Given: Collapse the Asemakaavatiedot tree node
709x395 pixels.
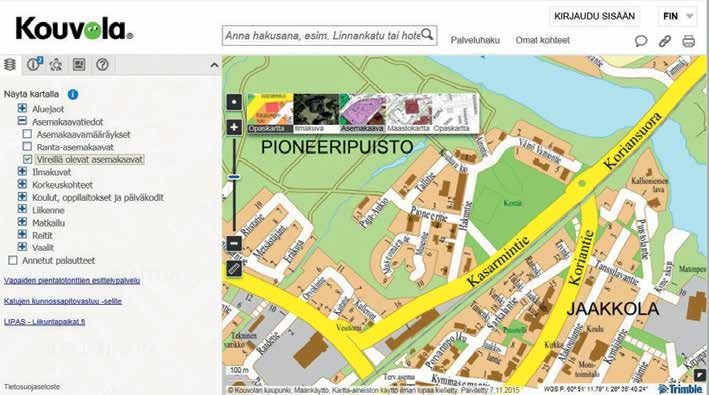Looking at the screenshot, I should click(22, 121).
